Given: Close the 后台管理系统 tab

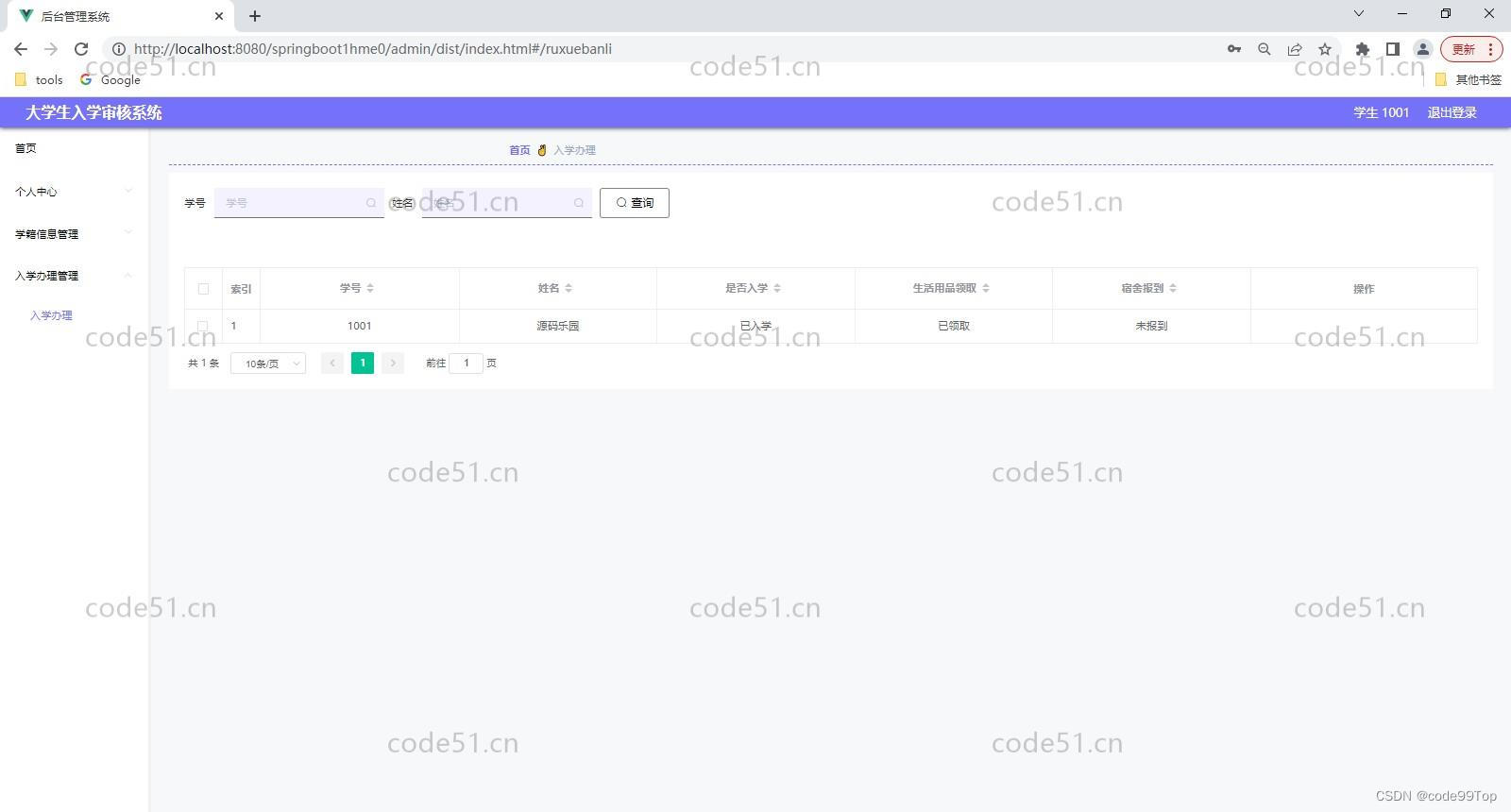Looking at the screenshot, I should (x=219, y=16).
